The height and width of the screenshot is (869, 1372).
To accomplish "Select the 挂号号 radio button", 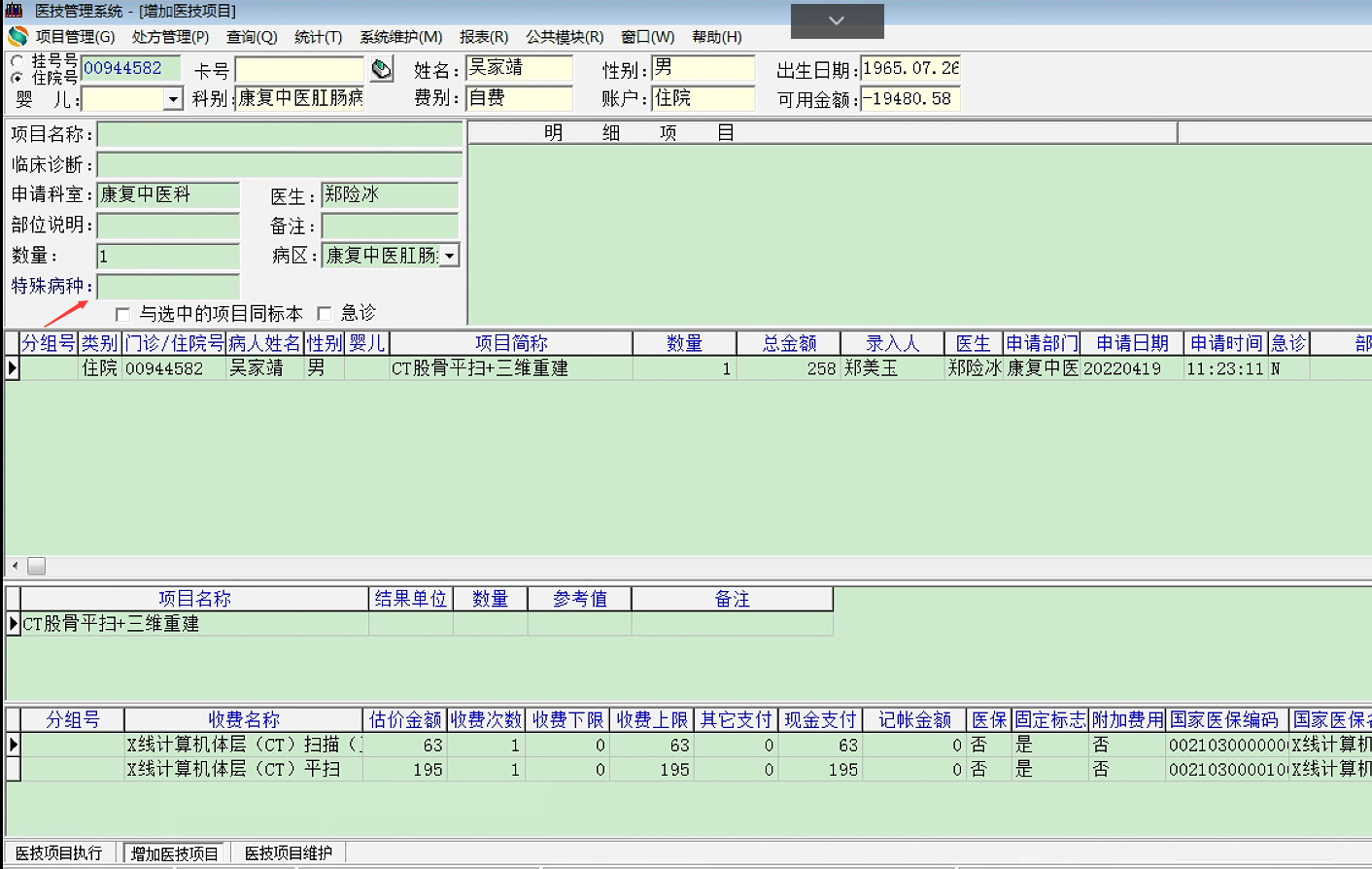I will click(x=17, y=61).
